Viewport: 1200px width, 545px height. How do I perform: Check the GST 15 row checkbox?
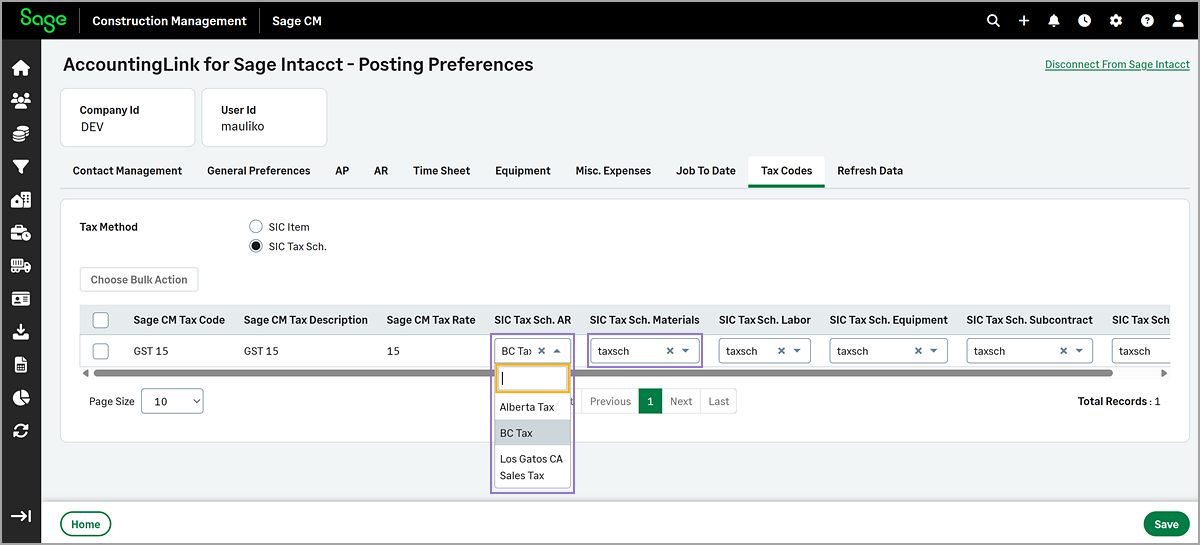pyautogui.click(x=101, y=351)
